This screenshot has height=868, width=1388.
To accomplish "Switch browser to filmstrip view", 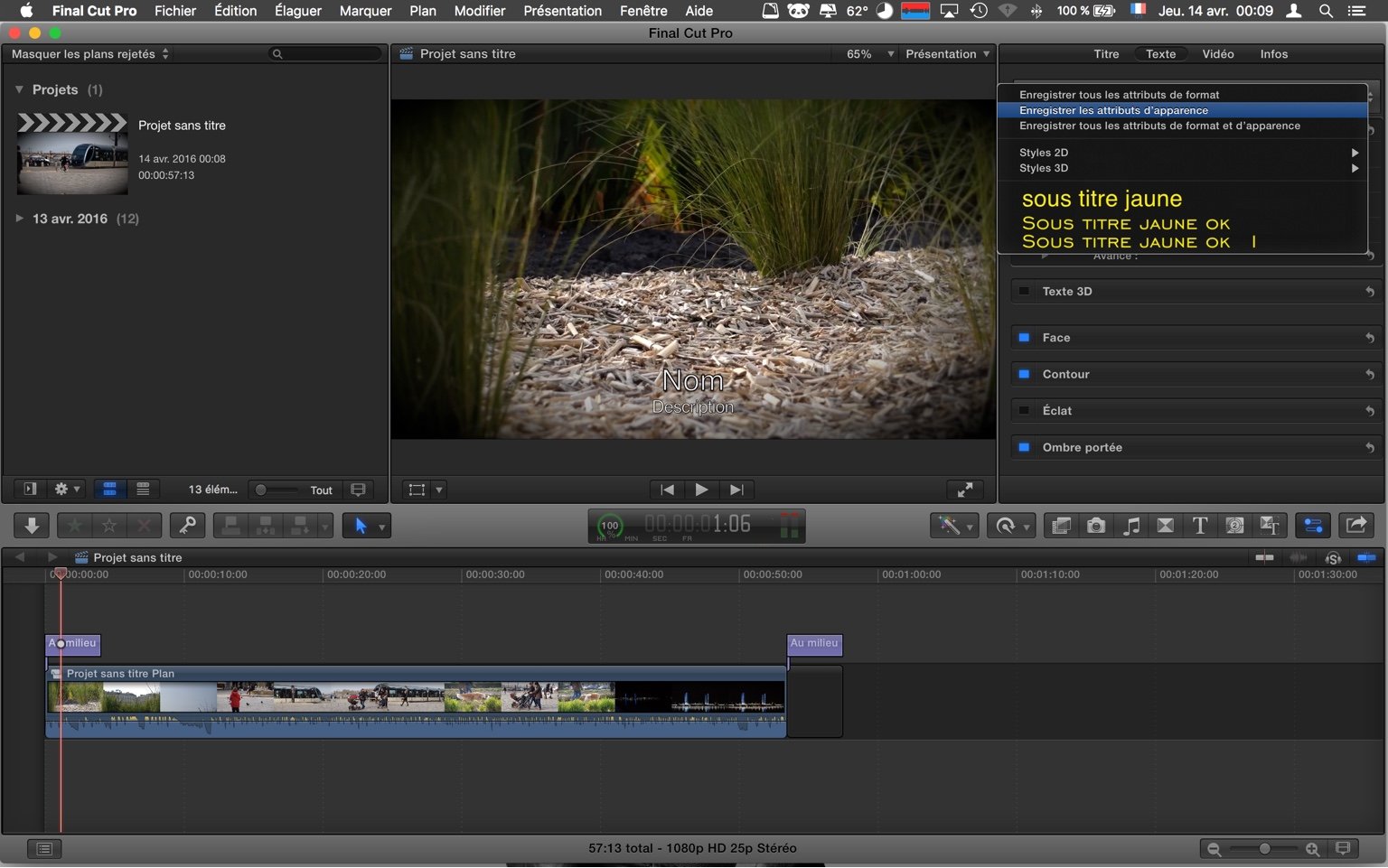I will [109, 490].
